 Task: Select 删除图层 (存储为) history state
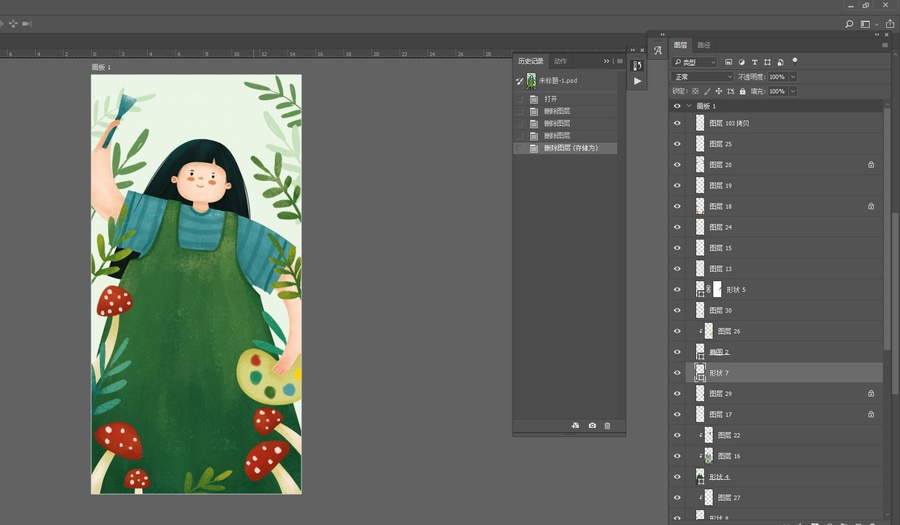(565, 148)
